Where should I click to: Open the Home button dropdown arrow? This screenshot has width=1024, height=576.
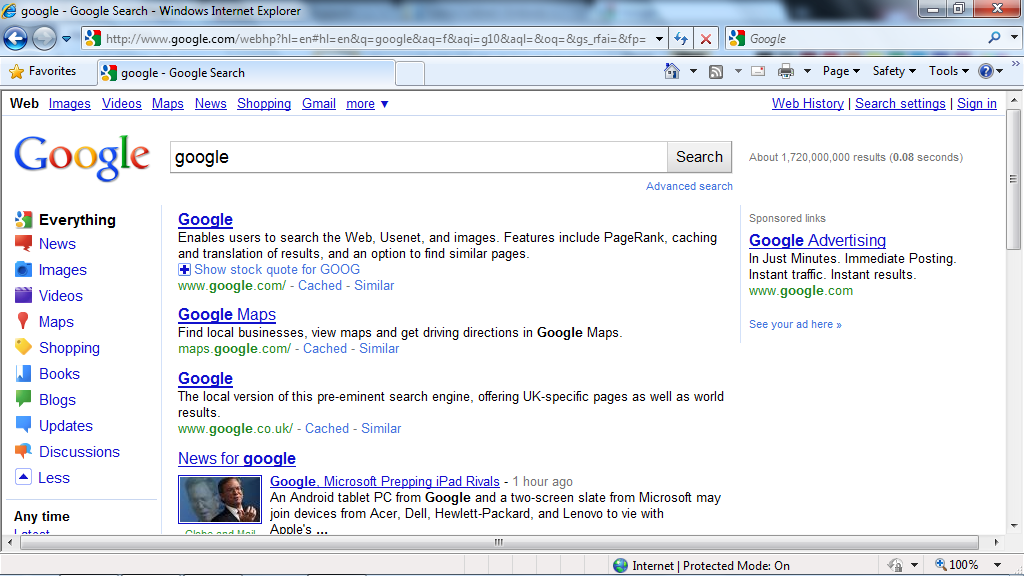pos(693,71)
